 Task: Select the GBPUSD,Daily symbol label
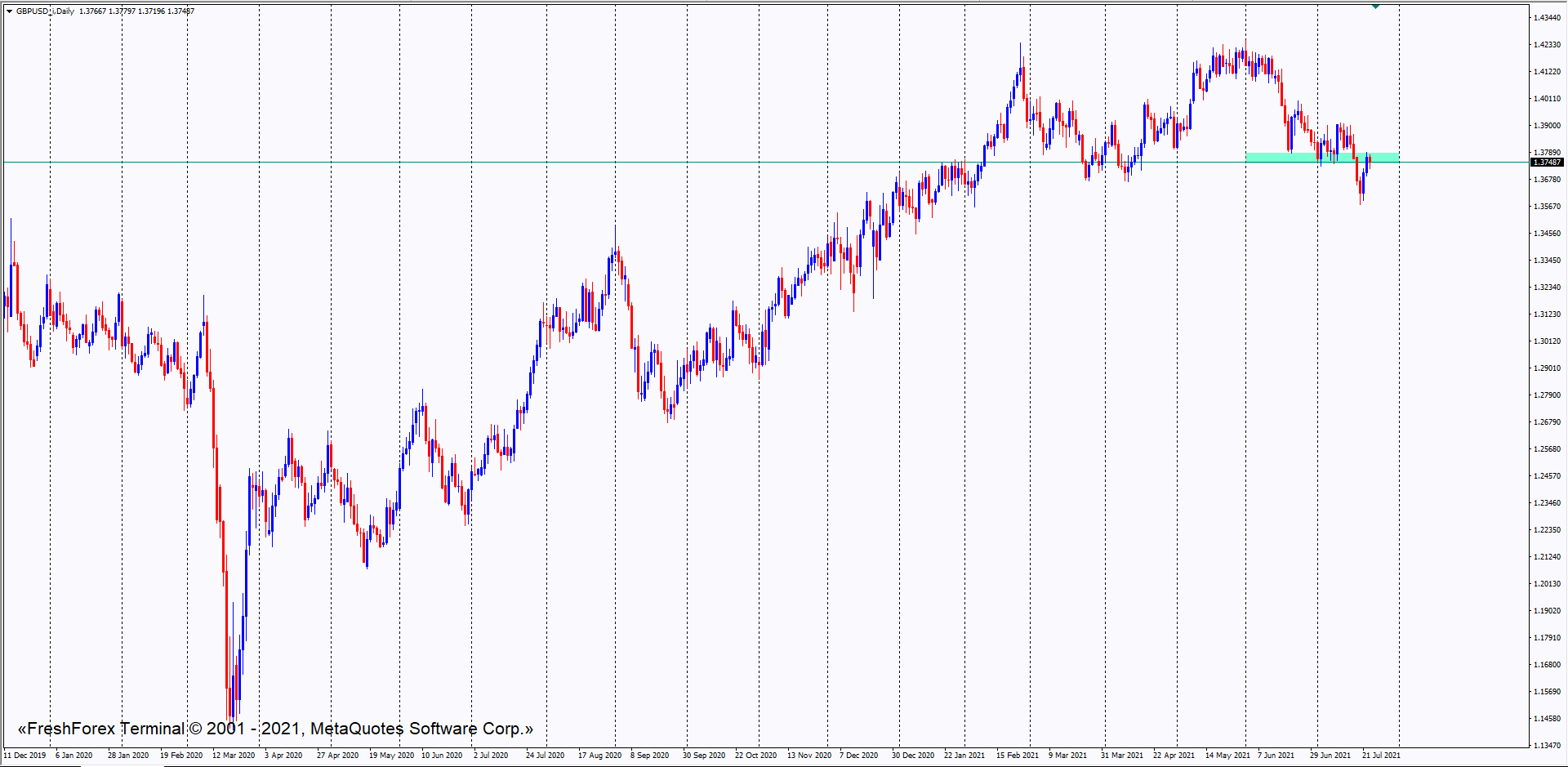(x=45, y=11)
